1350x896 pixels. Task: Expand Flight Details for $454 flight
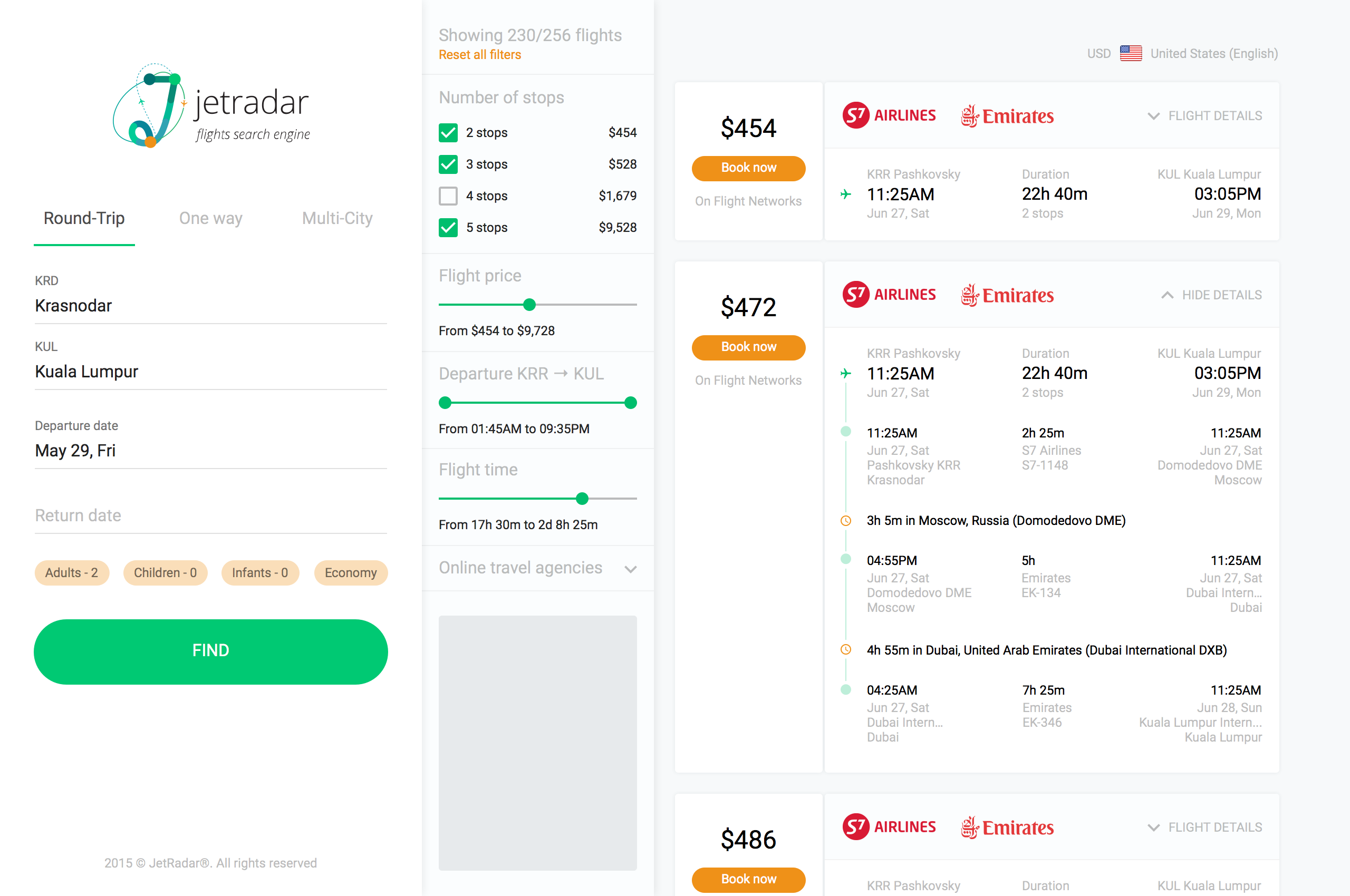[1204, 116]
